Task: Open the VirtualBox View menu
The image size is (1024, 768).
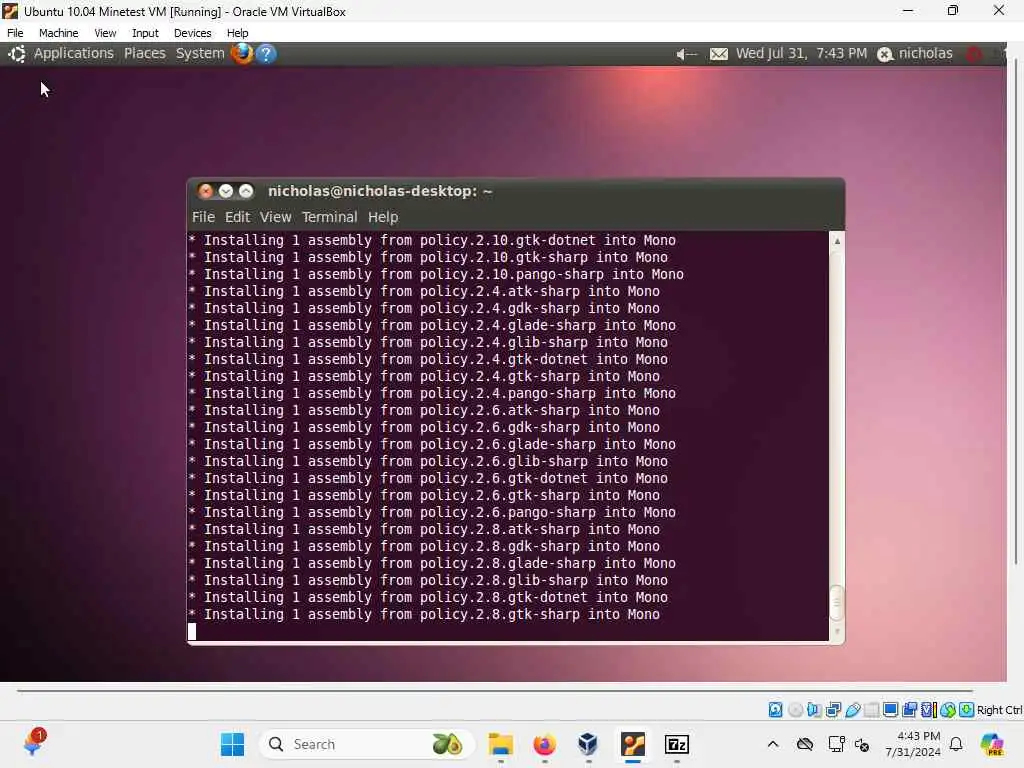Action: [x=105, y=33]
